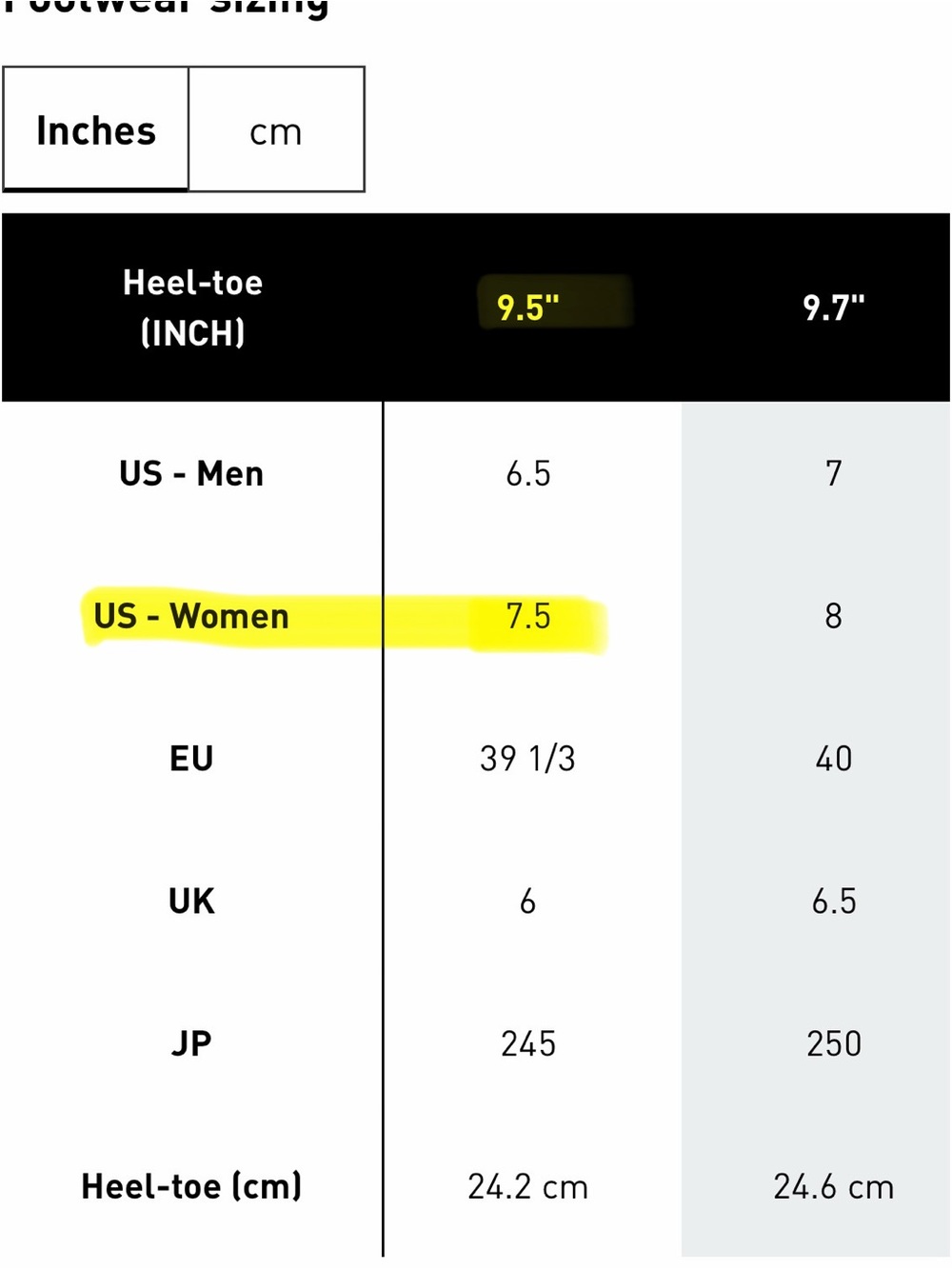This screenshot has width=952, height=1269.
Task: Click the highlighted 9.5" heel-toe header
Action: point(528,307)
